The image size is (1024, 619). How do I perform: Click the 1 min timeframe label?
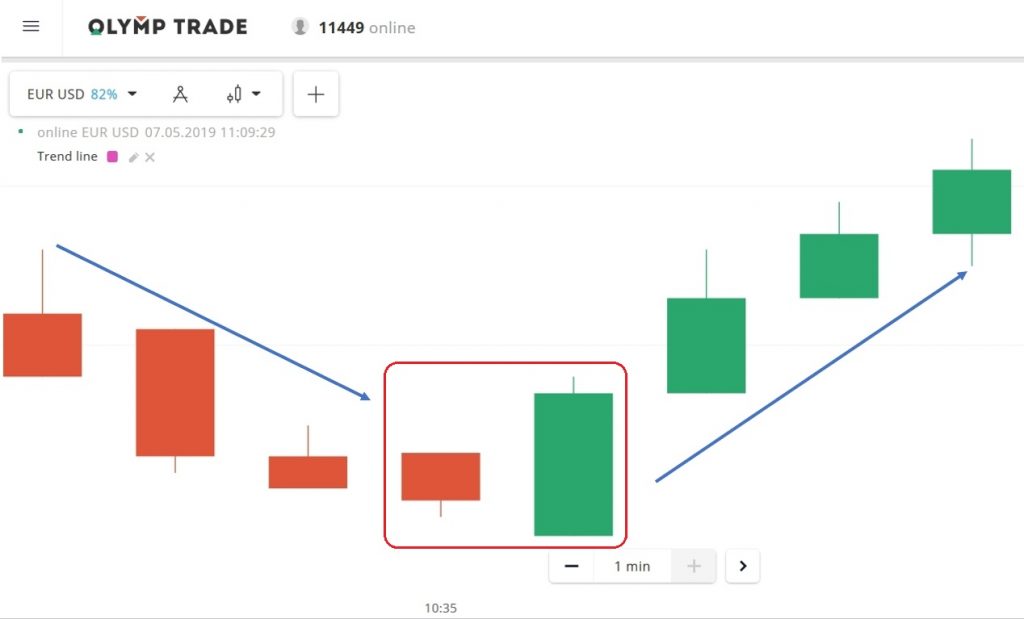coord(632,566)
